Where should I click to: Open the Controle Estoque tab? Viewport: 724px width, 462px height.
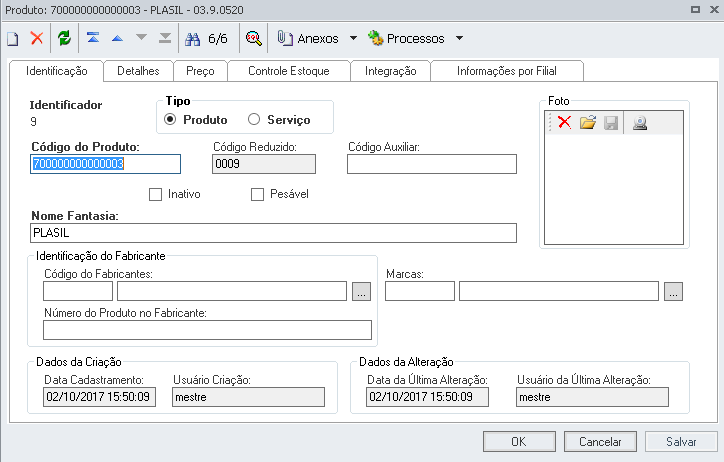(289, 71)
